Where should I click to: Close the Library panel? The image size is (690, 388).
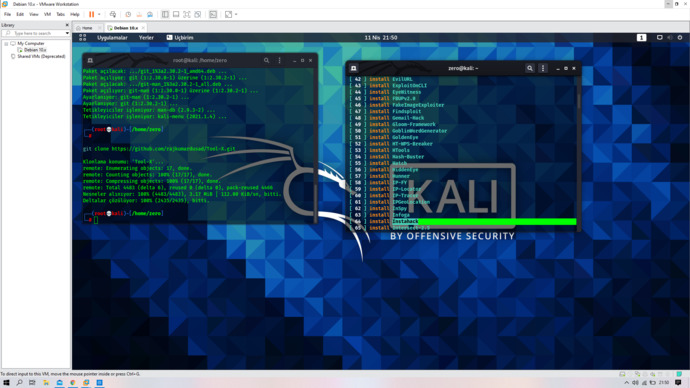coord(67,25)
